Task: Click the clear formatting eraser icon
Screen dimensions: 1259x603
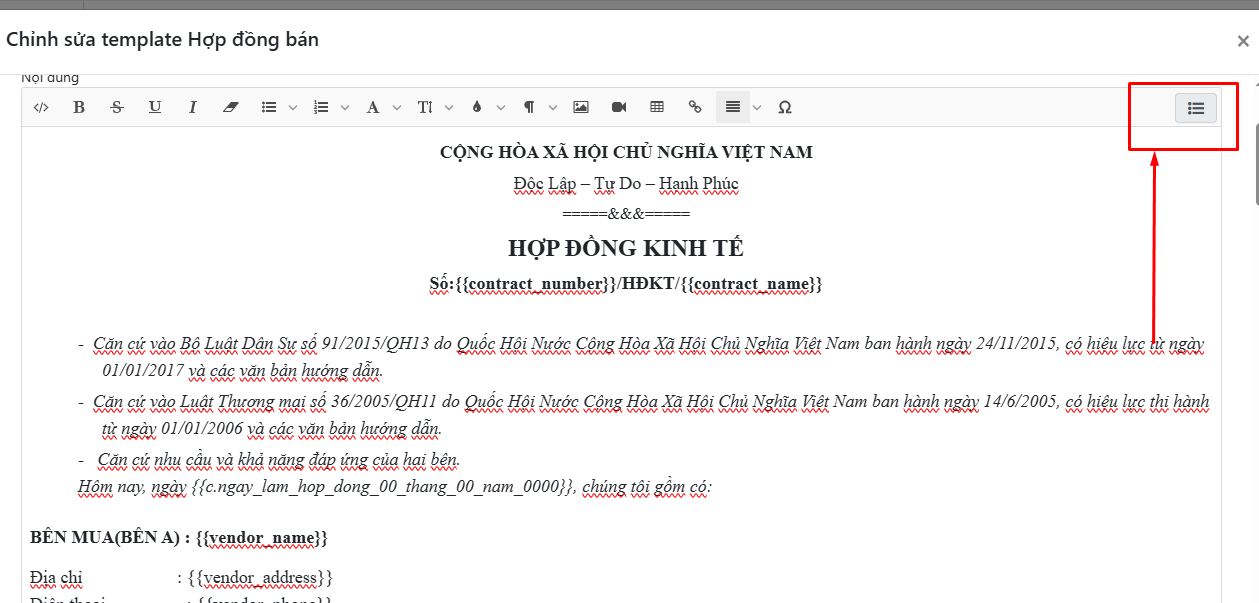Action: click(231, 107)
